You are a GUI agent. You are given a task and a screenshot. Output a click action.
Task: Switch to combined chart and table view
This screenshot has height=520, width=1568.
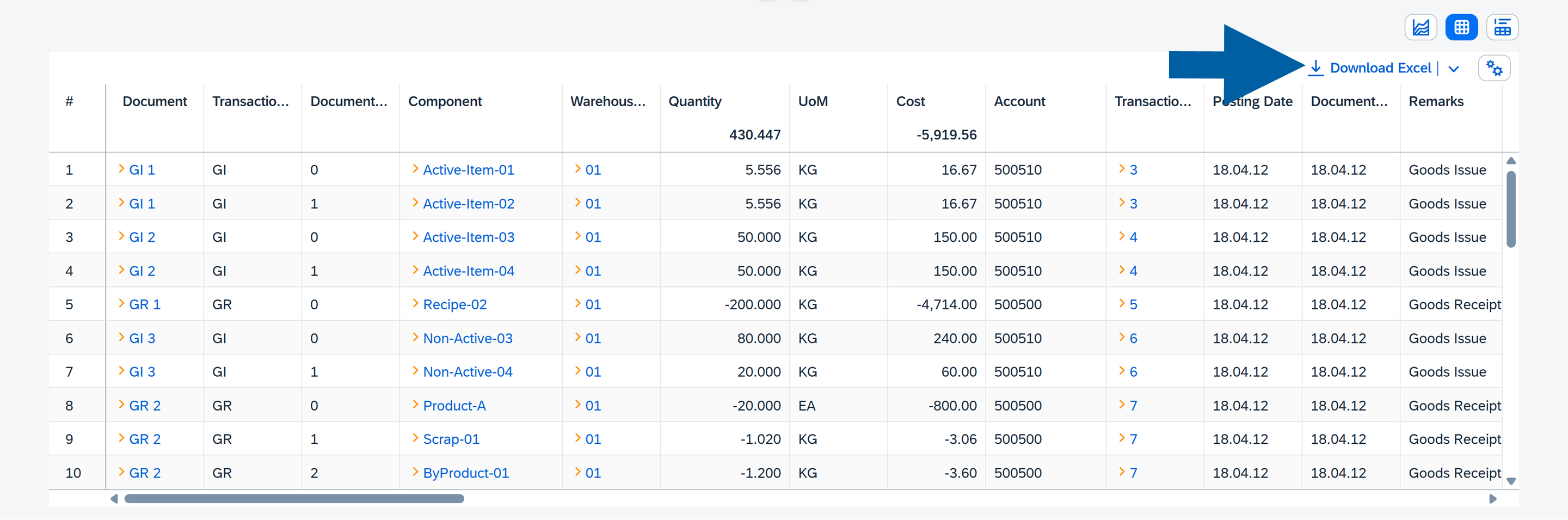[1502, 27]
